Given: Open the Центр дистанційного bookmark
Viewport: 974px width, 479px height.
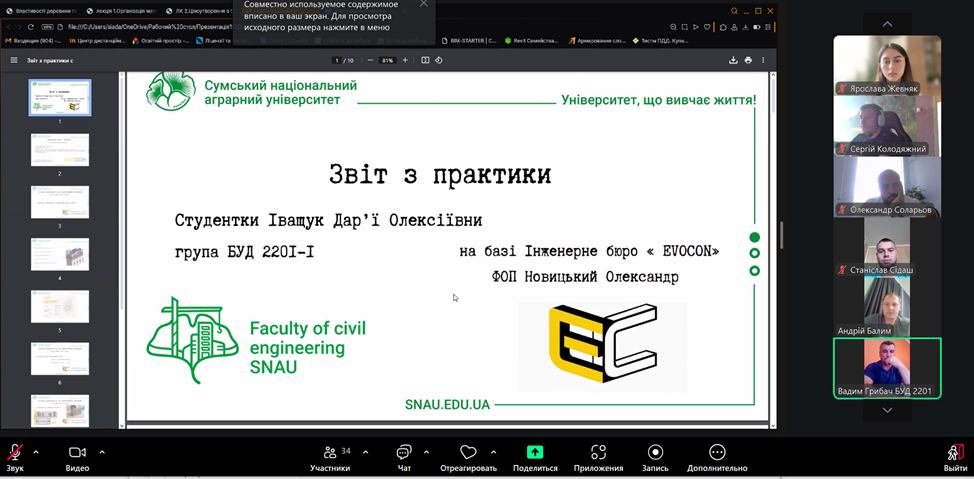Looking at the screenshot, I should pos(98,41).
